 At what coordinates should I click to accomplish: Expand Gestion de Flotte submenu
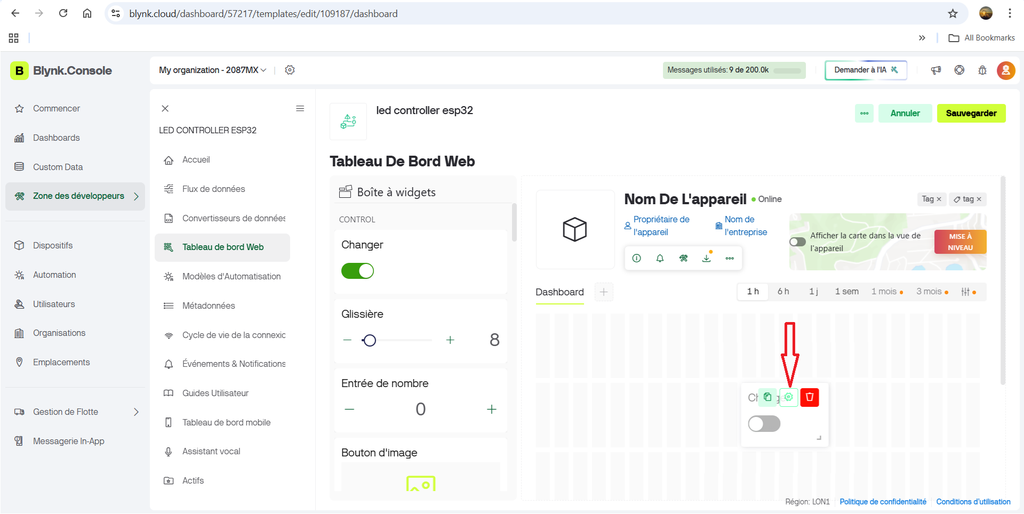pos(75,411)
